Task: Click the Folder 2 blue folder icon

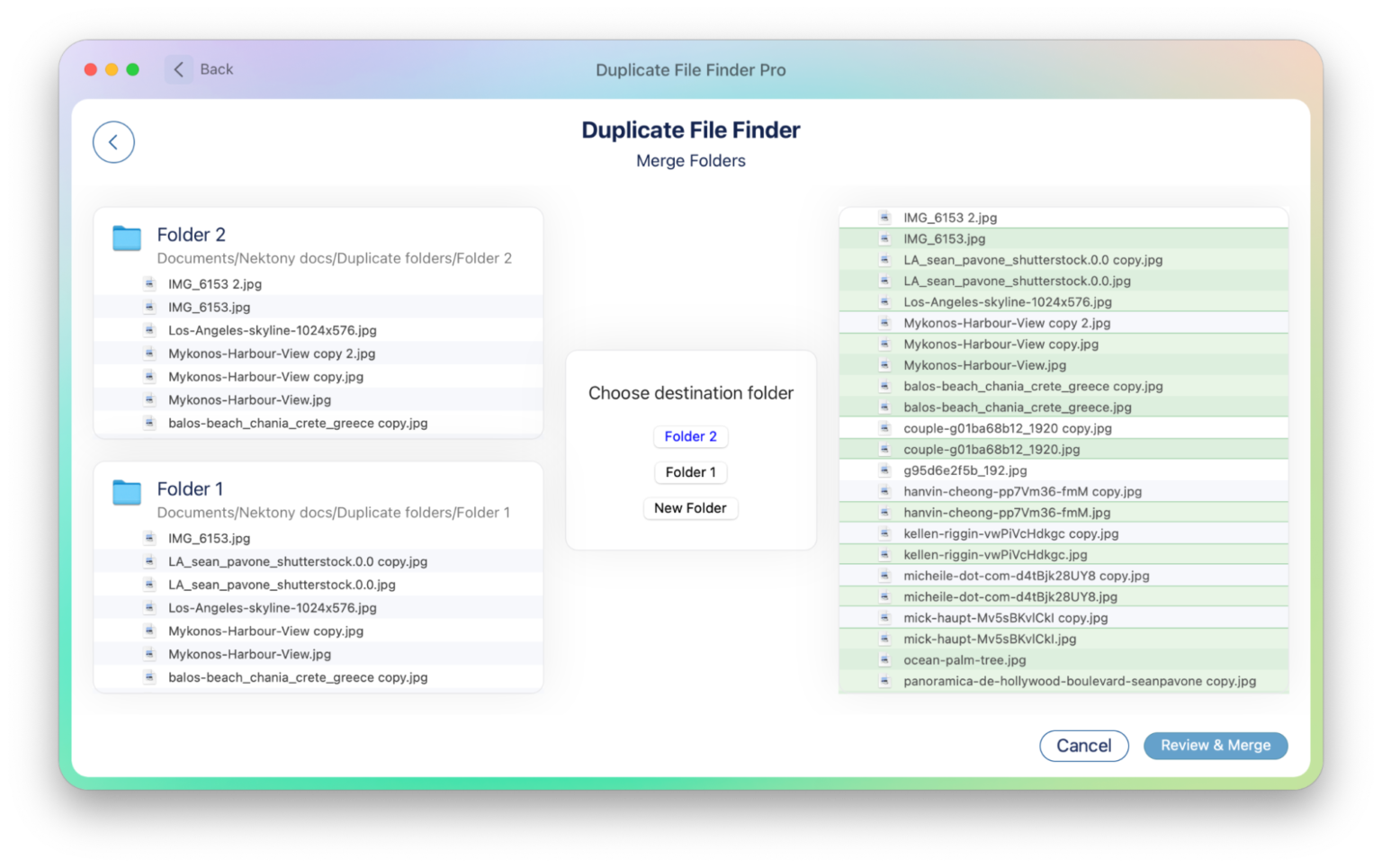Action: (126, 237)
